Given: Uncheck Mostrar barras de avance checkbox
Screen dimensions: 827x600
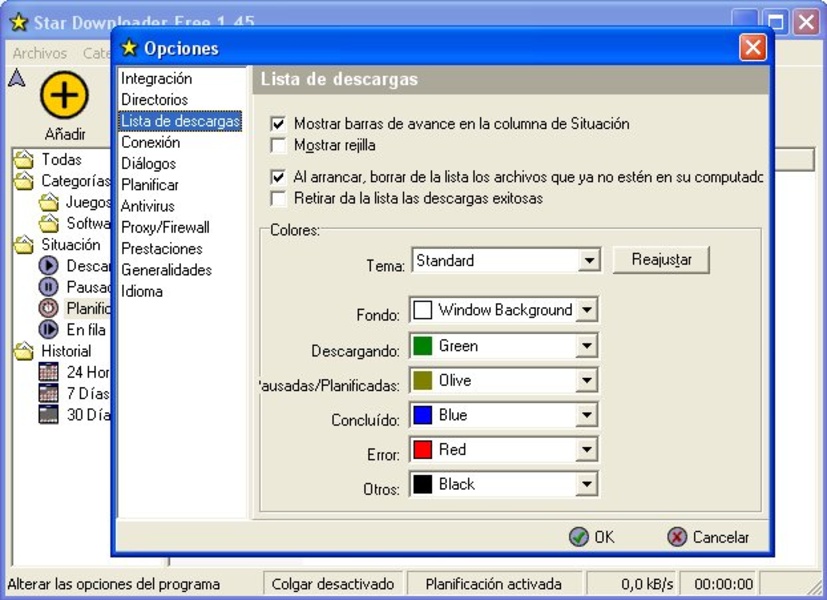Looking at the screenshot, I should click(279, 124).
